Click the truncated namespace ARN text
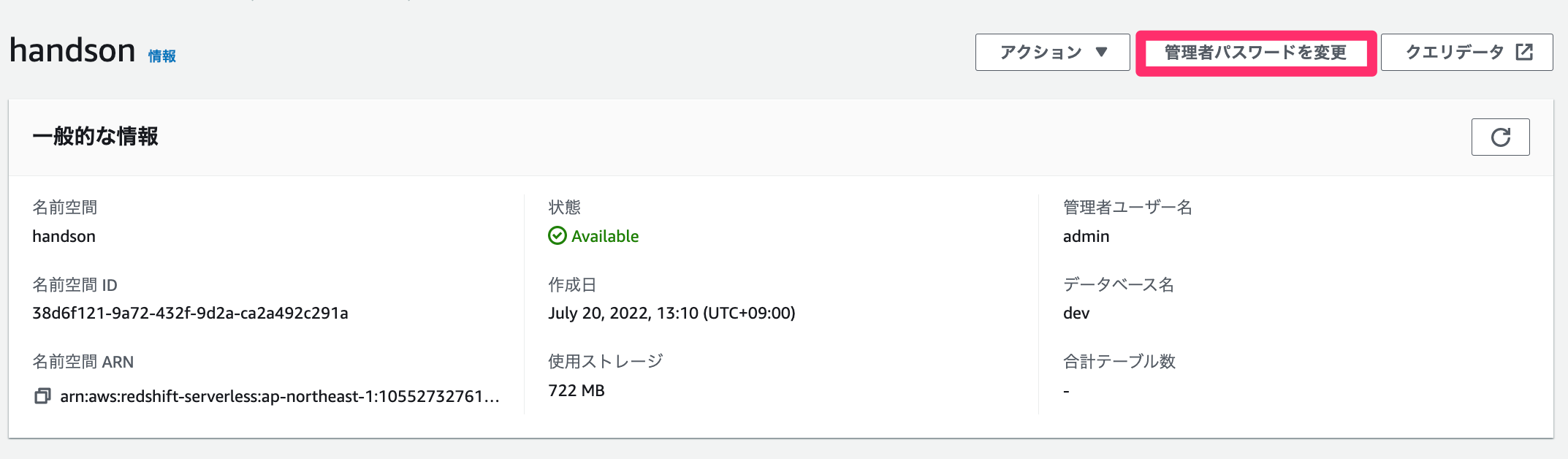Screen dimensions: 1568x459 (x=280, y=396)
